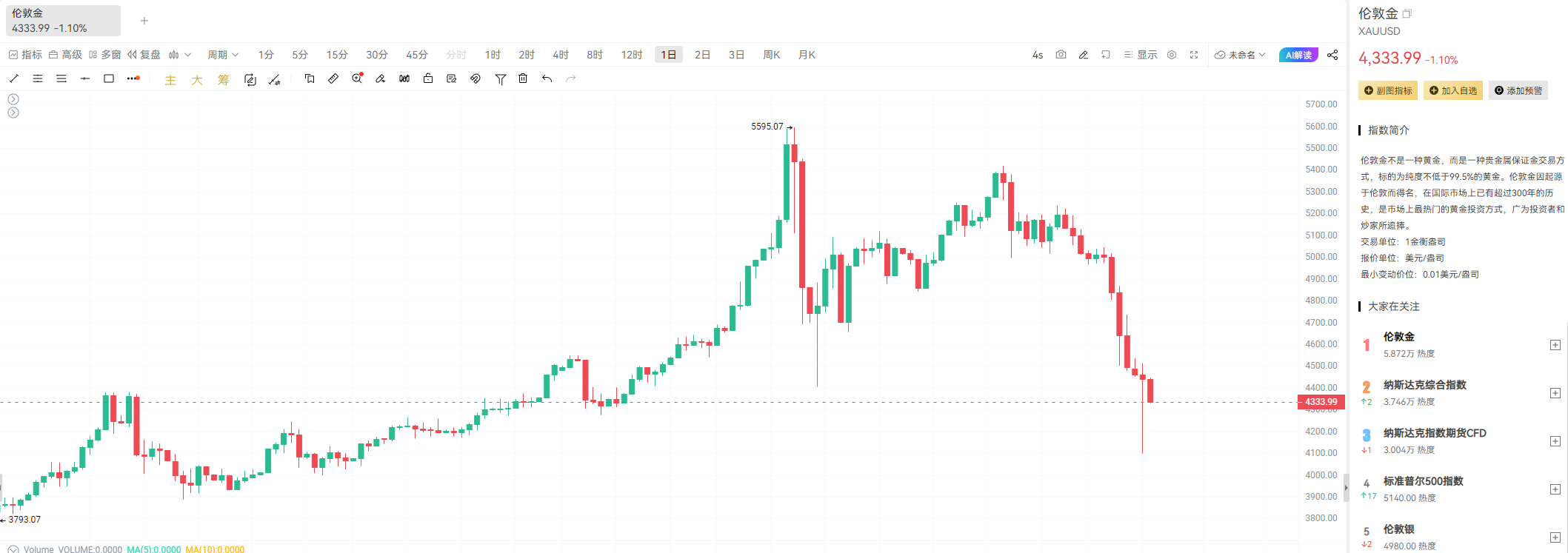Expand the 未命名 layout dropdown

click(x=1241, y=55)
